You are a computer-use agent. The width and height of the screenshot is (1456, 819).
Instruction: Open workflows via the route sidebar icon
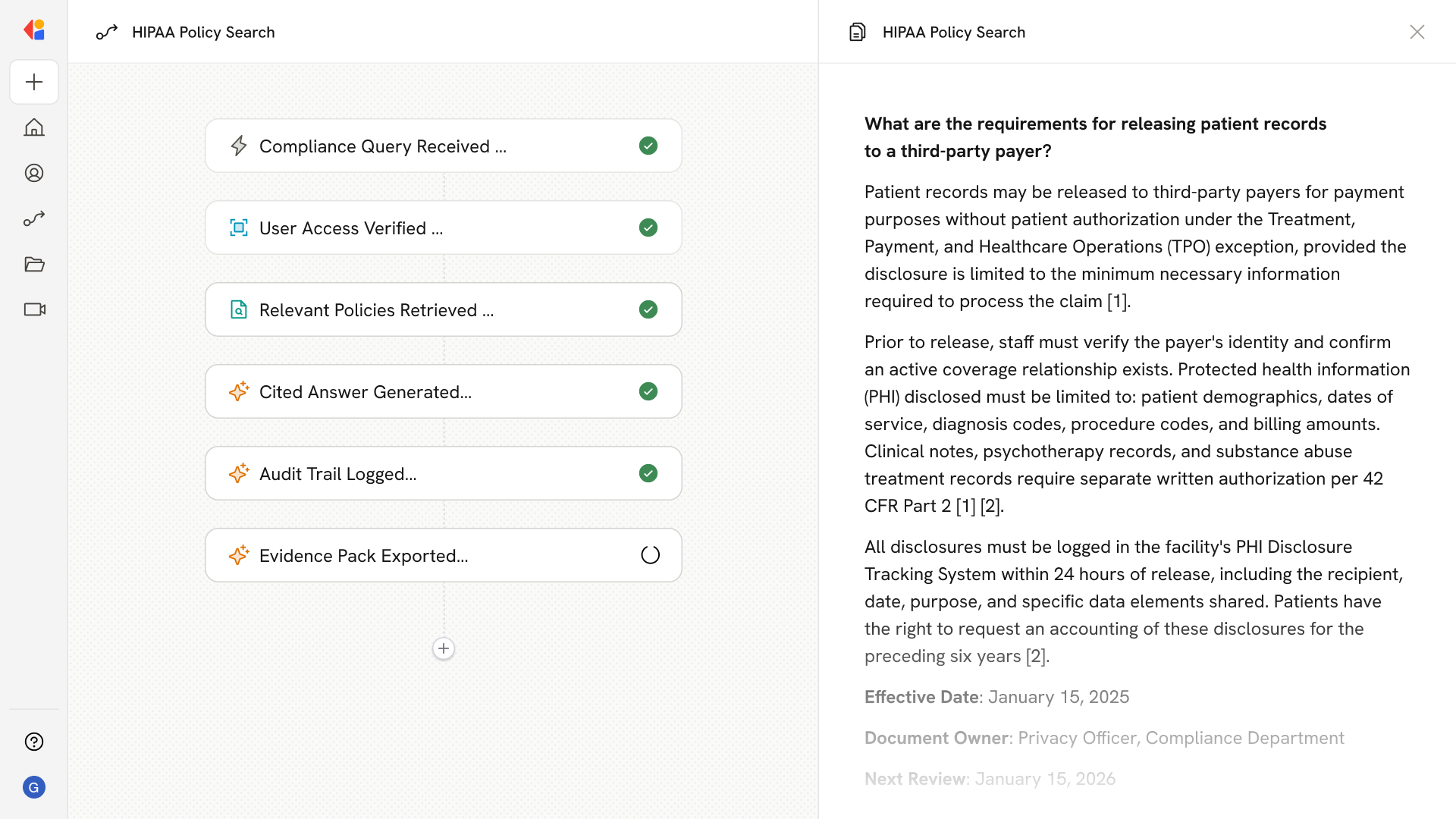pyautogui.click(x=34, y=218)
